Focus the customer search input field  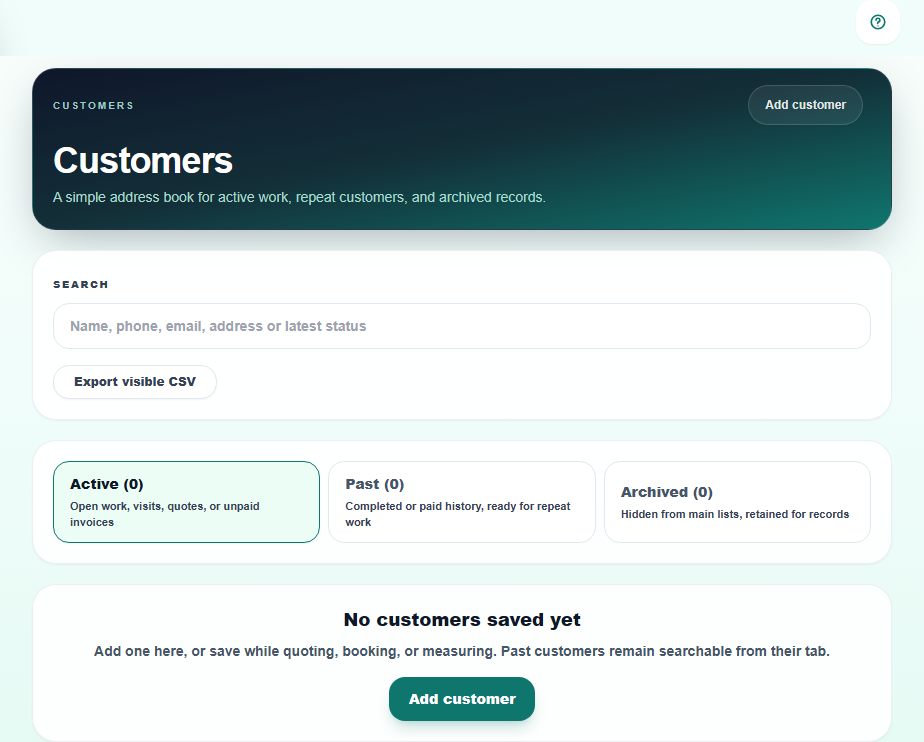[461, 326]
